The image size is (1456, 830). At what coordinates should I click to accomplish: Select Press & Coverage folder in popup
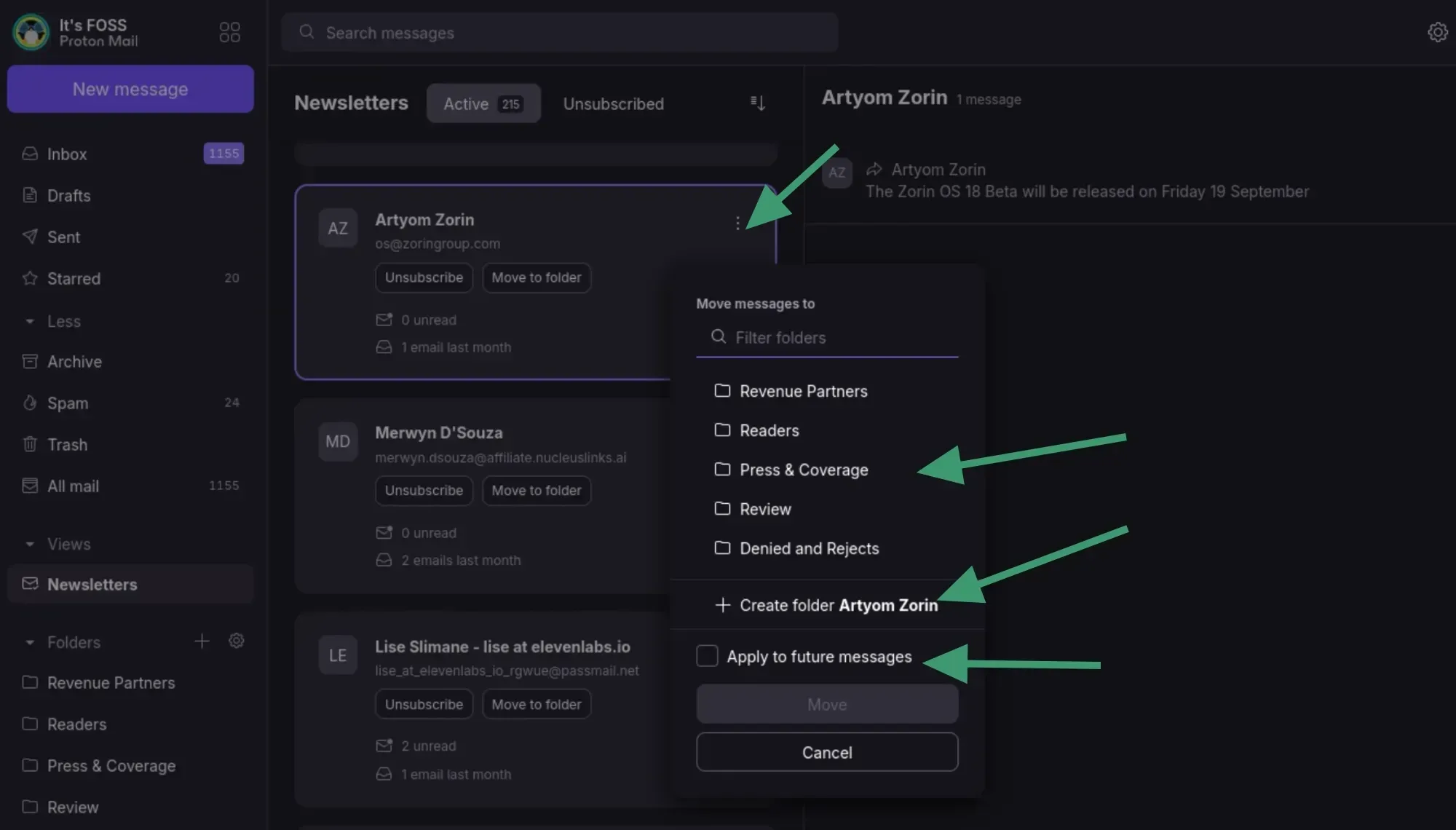click(x=803, y=470)
